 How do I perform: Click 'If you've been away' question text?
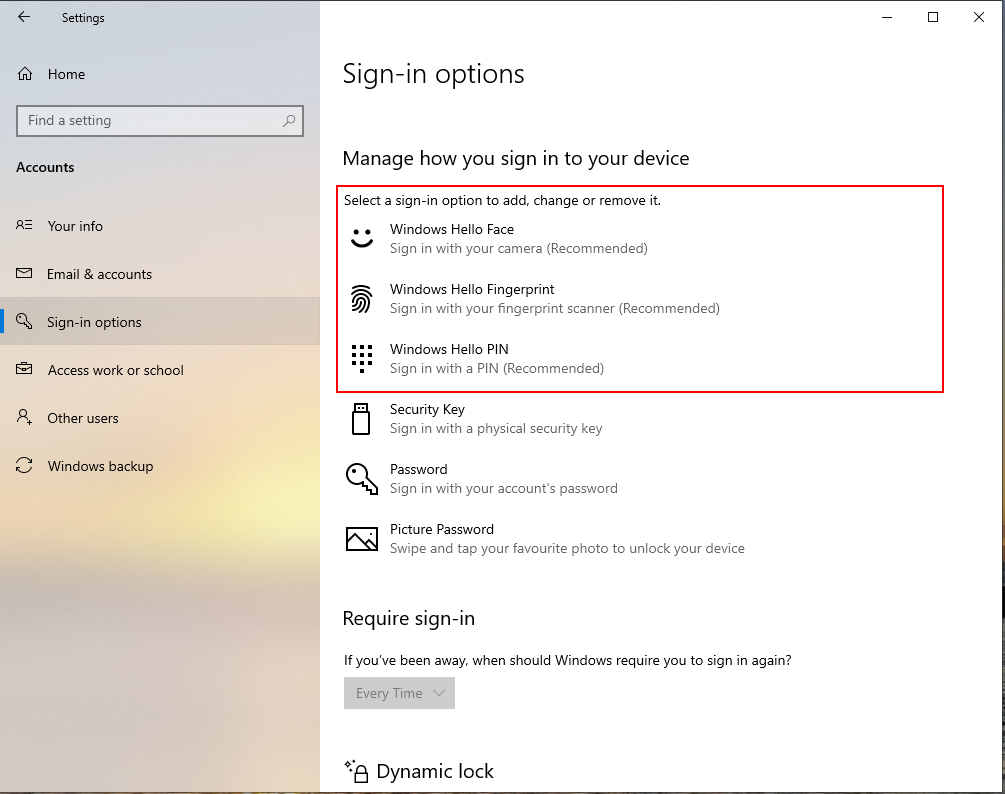click(567, 661)
